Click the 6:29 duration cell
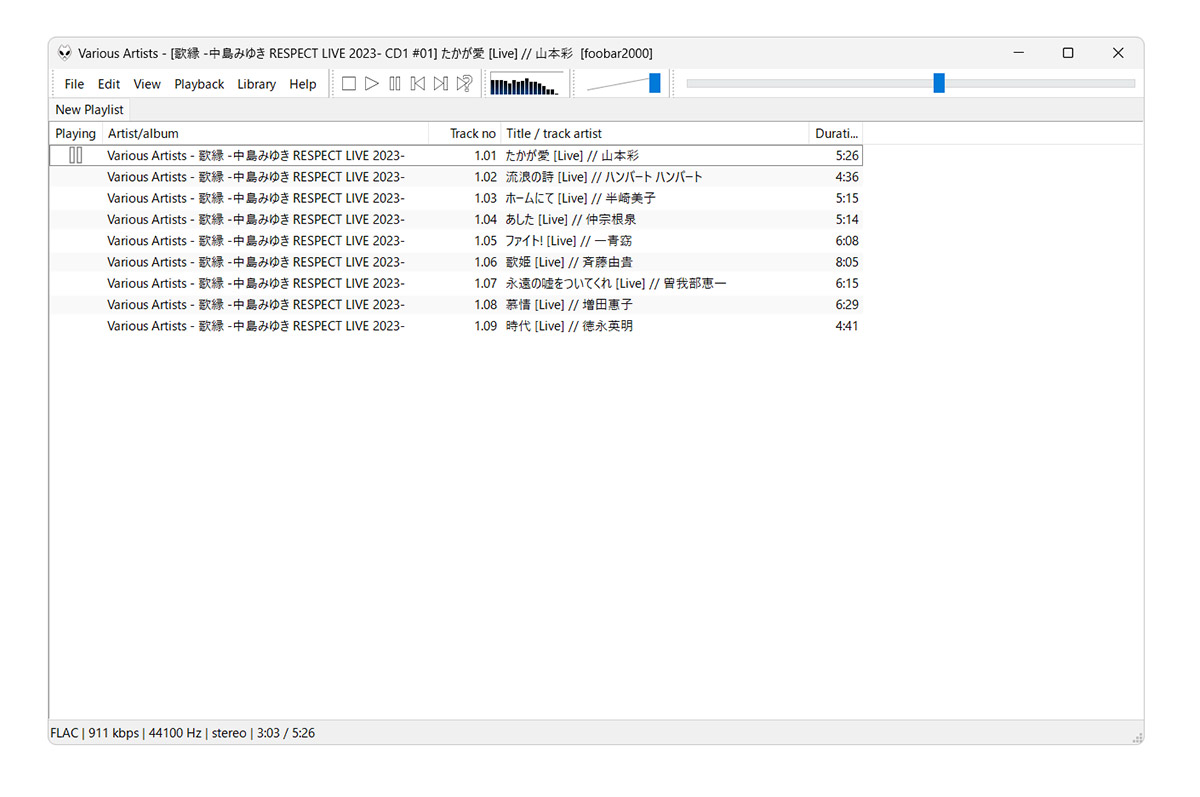The image size is (1200, 797). point(847,305)
